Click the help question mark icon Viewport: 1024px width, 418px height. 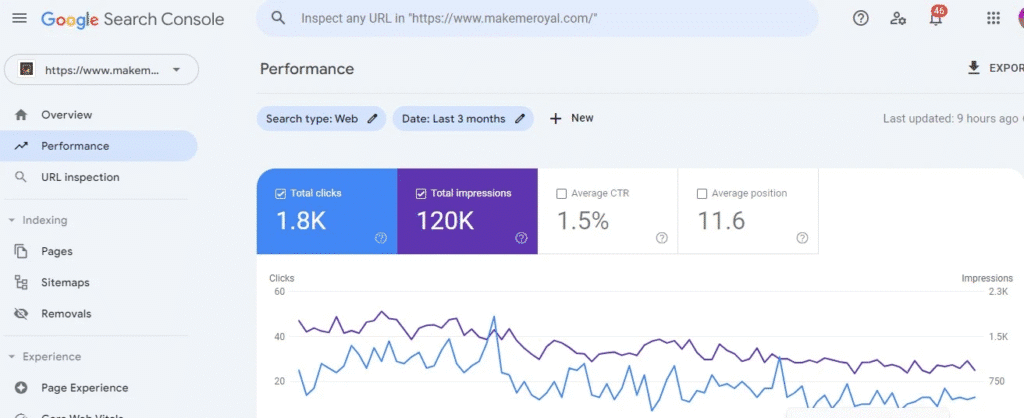pyautogui.click(x=860, y=18)
